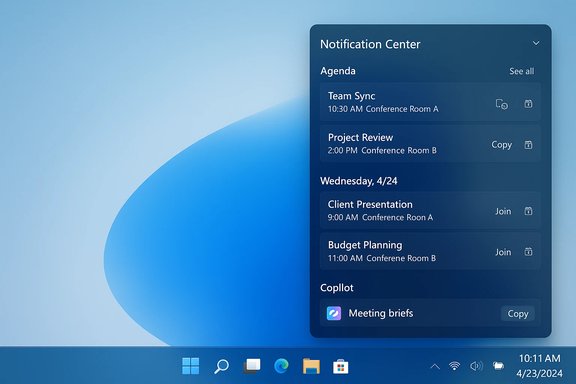Open Microsoft Store from taskbar

tap(341, 366)
